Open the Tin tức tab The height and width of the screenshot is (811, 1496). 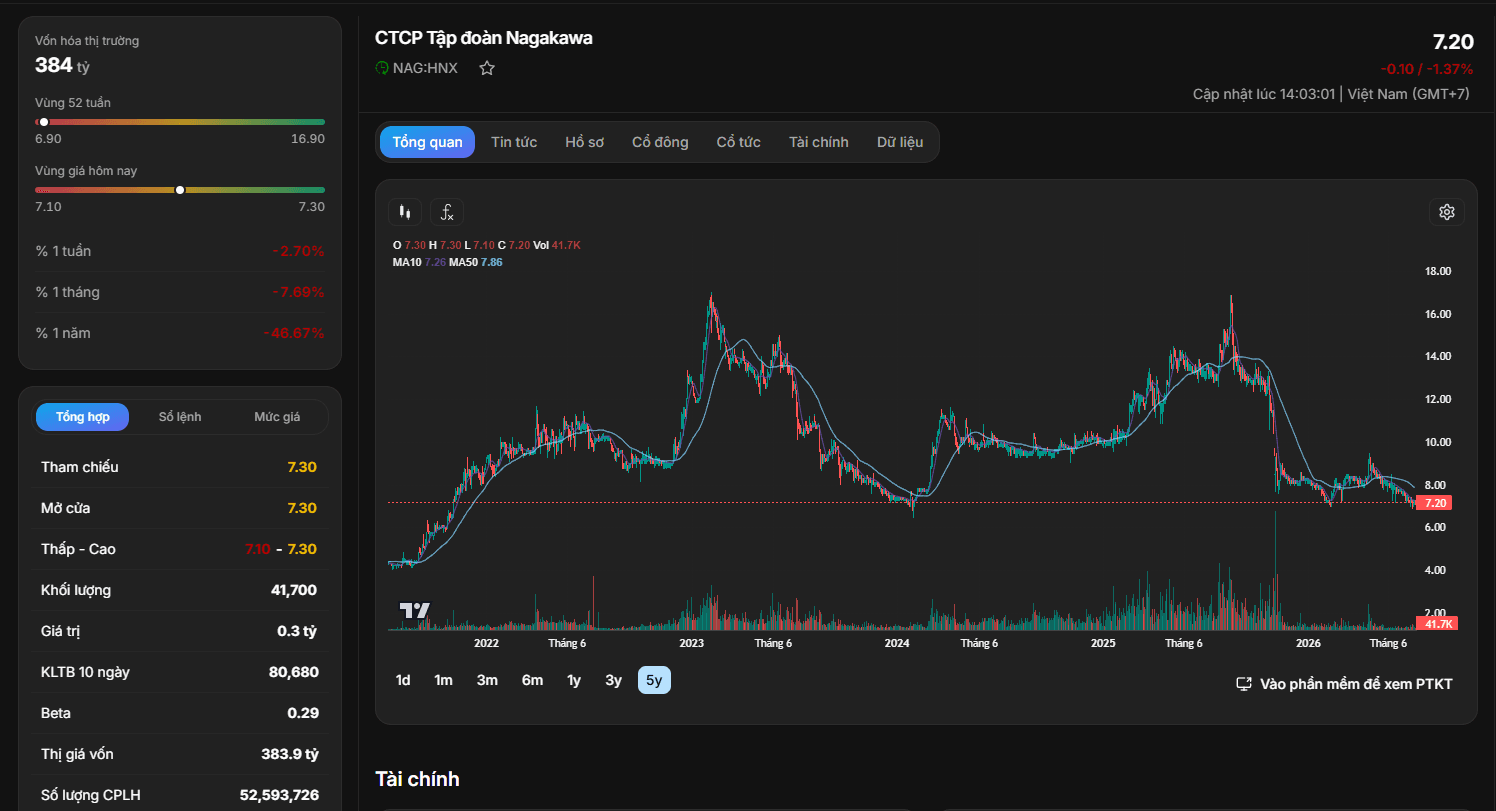[x=514, y=142]
